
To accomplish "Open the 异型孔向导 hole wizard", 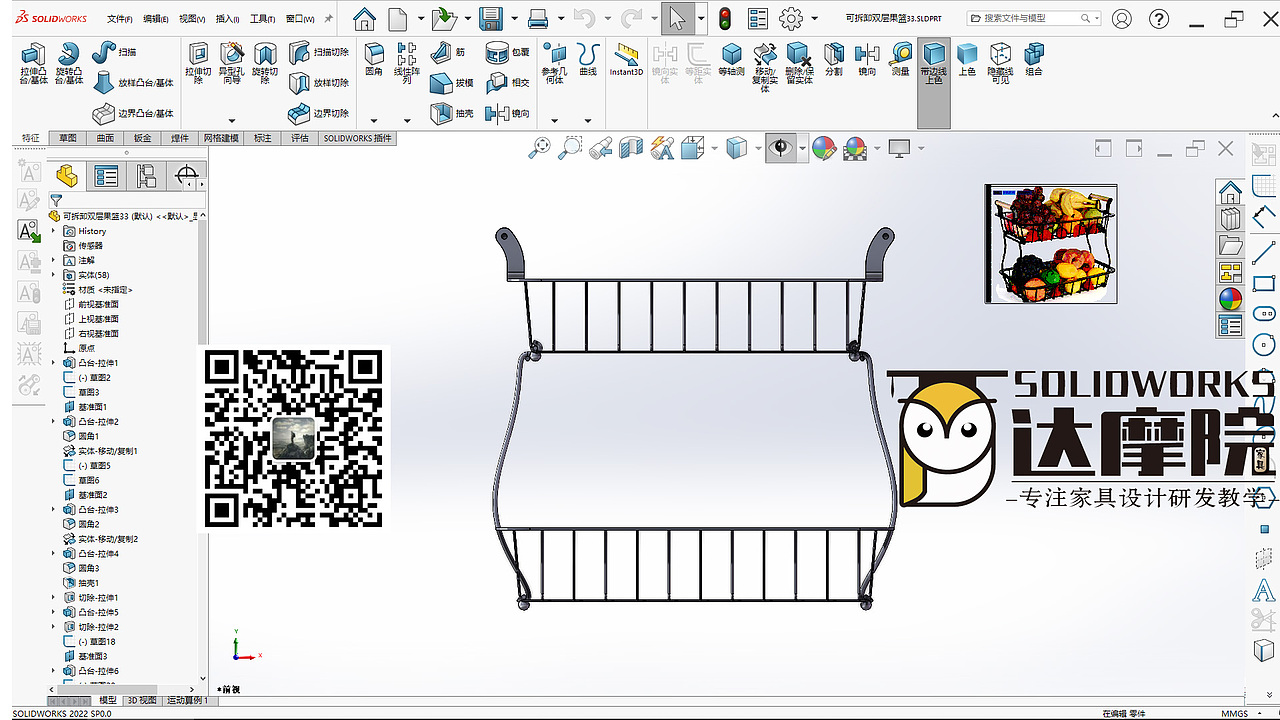I will click(232, 65).
